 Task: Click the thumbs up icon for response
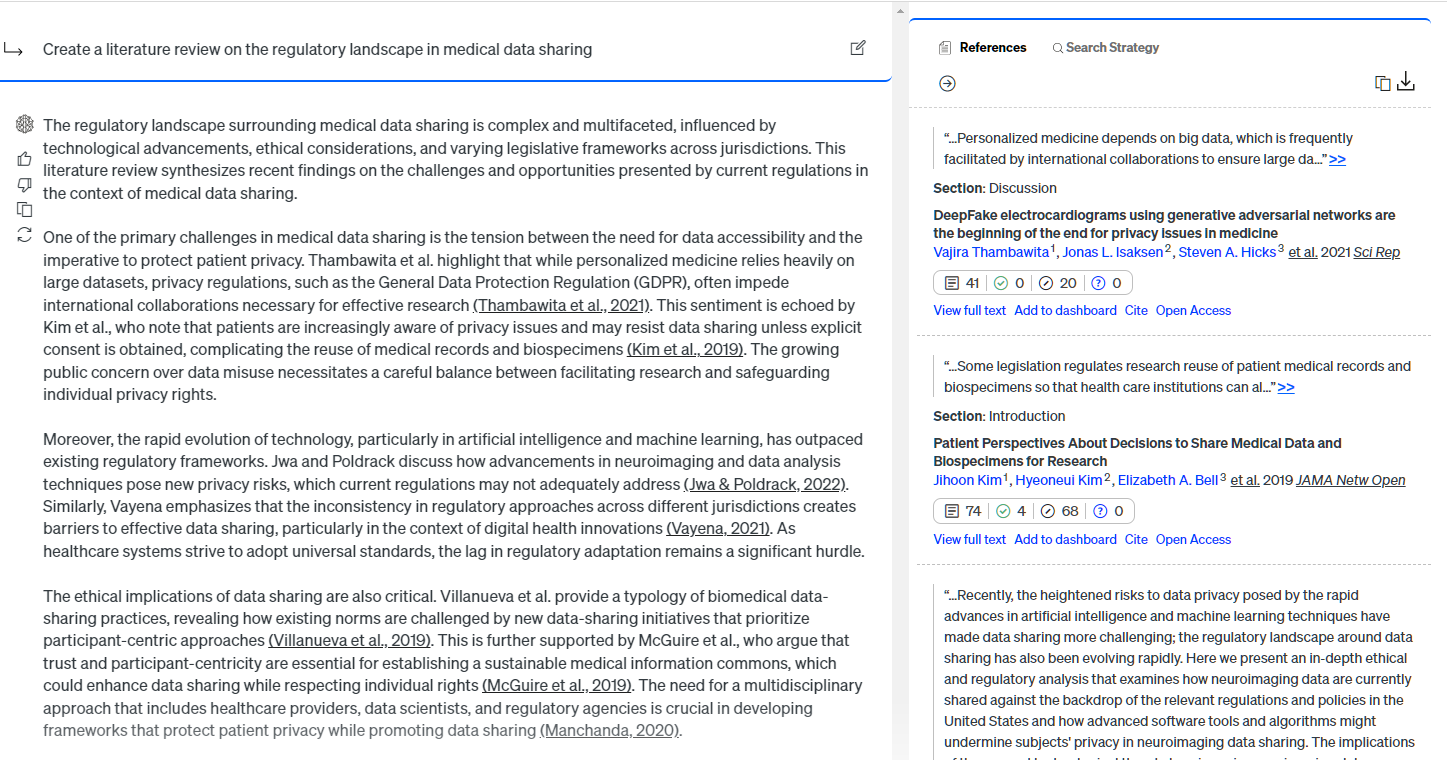pyautogui.click(x=25, y=159)
